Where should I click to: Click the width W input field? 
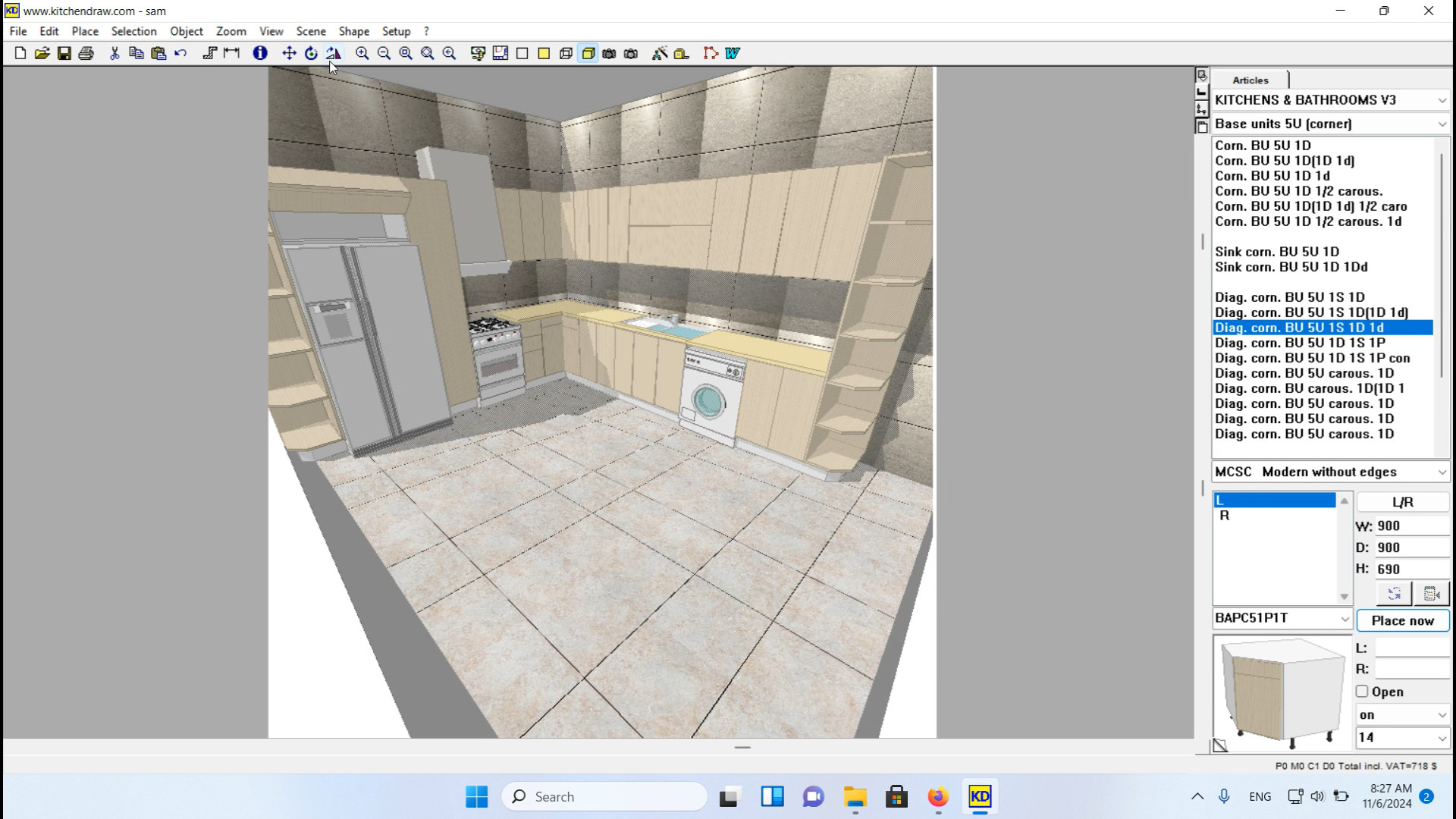[x=1410, y=526]
